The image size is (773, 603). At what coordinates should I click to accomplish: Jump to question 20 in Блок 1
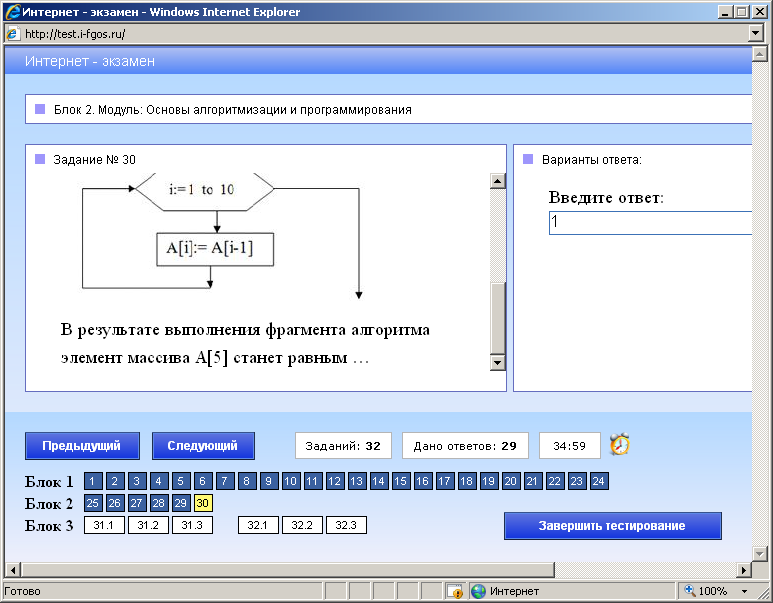511,481
